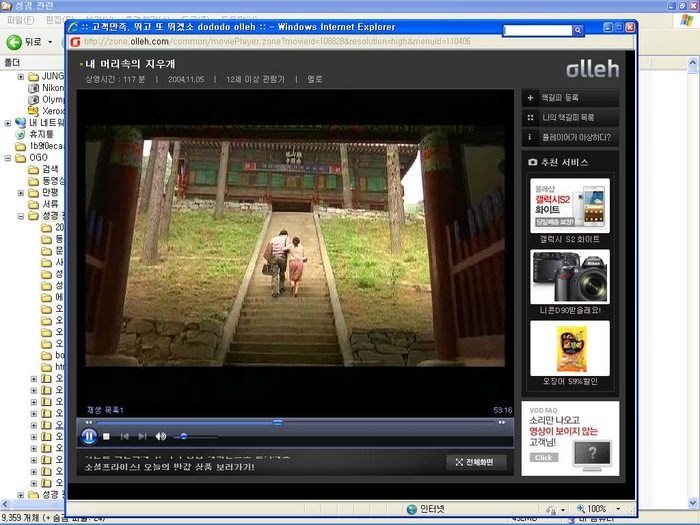Click the olleh logo

click(592, 69)
